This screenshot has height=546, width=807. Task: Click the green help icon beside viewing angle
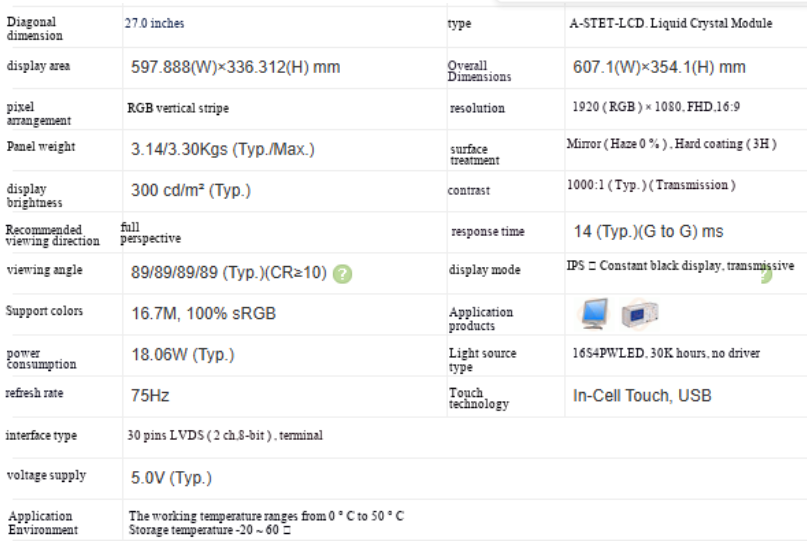342,274
